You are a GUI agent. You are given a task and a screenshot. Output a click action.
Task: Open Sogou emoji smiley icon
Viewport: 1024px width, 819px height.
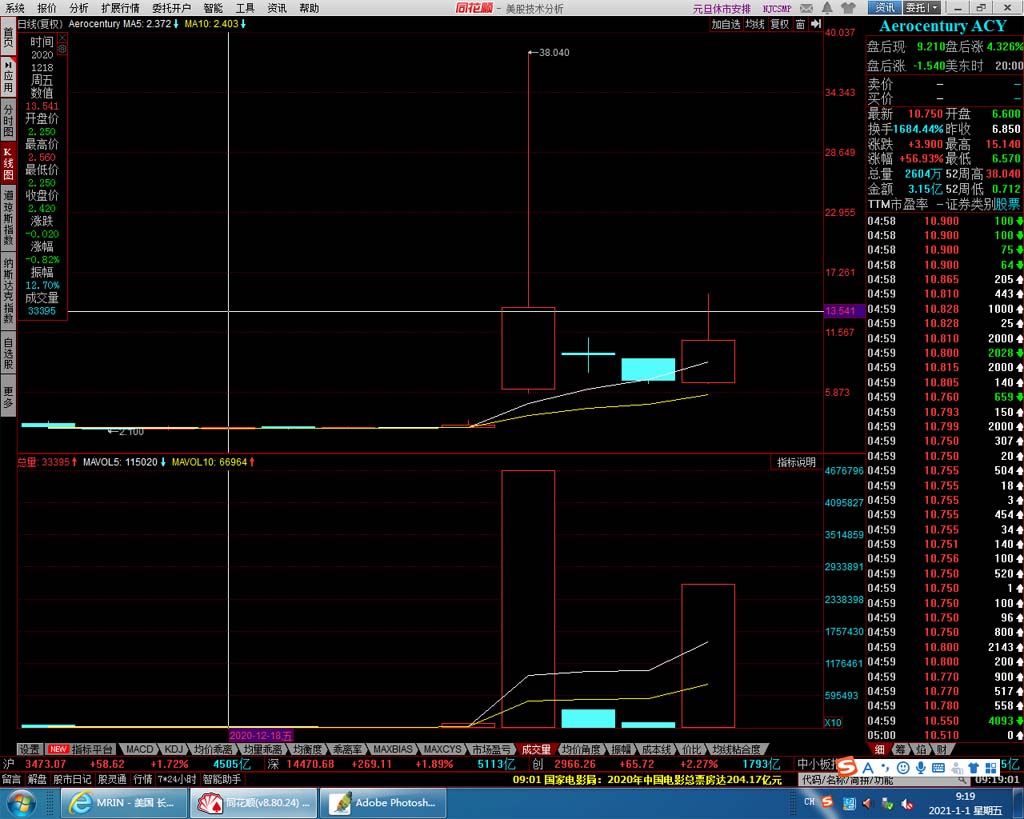[x=903, y=768]
